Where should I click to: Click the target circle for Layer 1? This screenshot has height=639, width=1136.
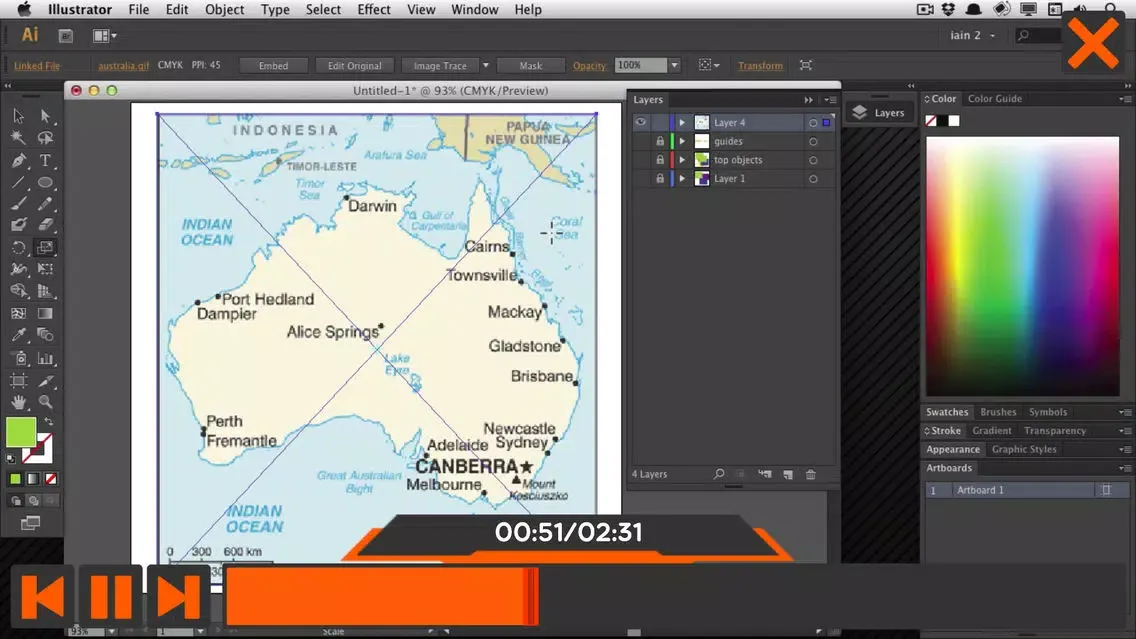point(813,179)
